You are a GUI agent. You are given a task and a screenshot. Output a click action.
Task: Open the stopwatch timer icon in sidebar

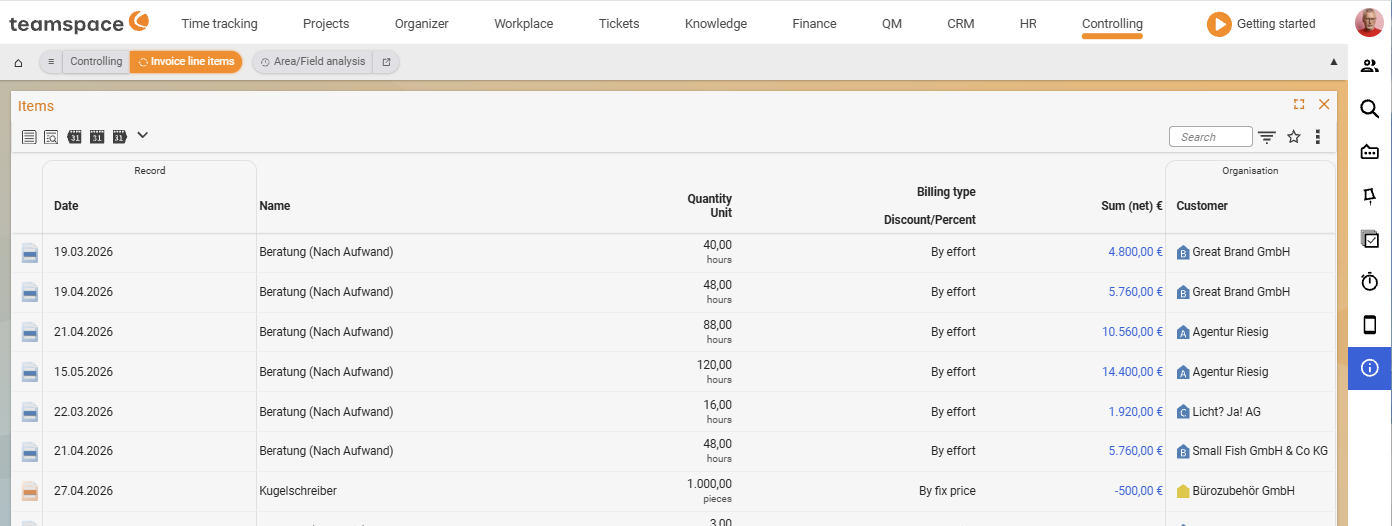(1370, 282)
